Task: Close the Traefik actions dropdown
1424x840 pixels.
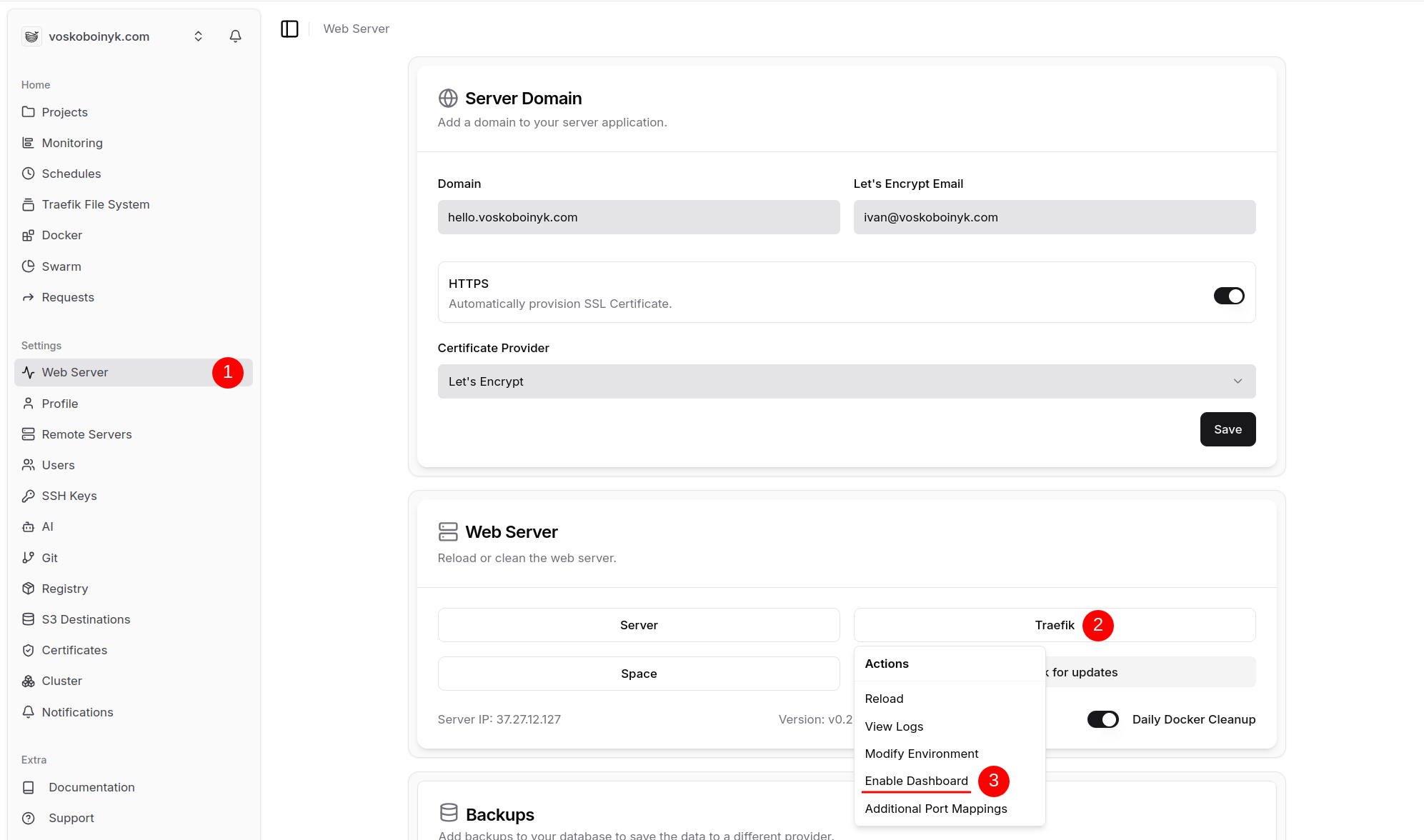Action: [1055, 625]
